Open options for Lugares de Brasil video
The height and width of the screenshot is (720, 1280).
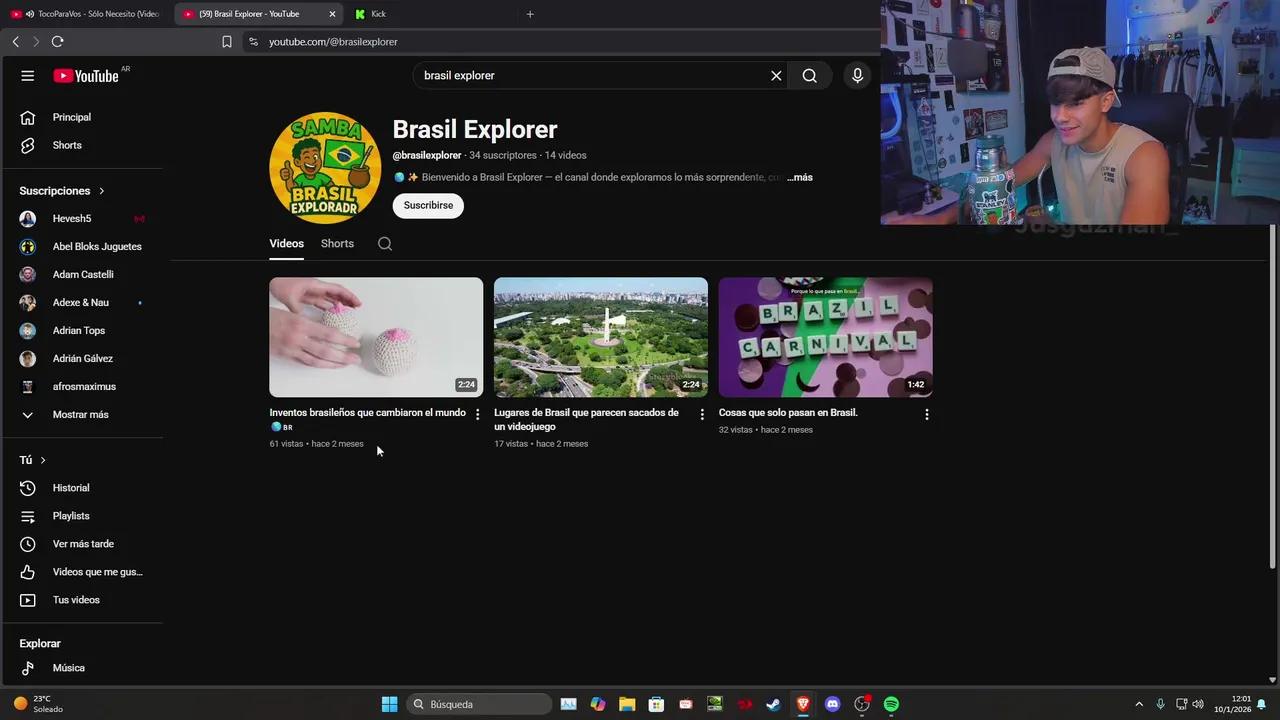point(702,414)
